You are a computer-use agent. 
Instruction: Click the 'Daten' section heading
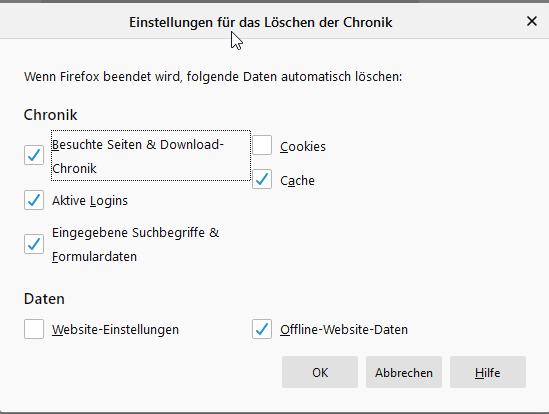click(44, 299)
